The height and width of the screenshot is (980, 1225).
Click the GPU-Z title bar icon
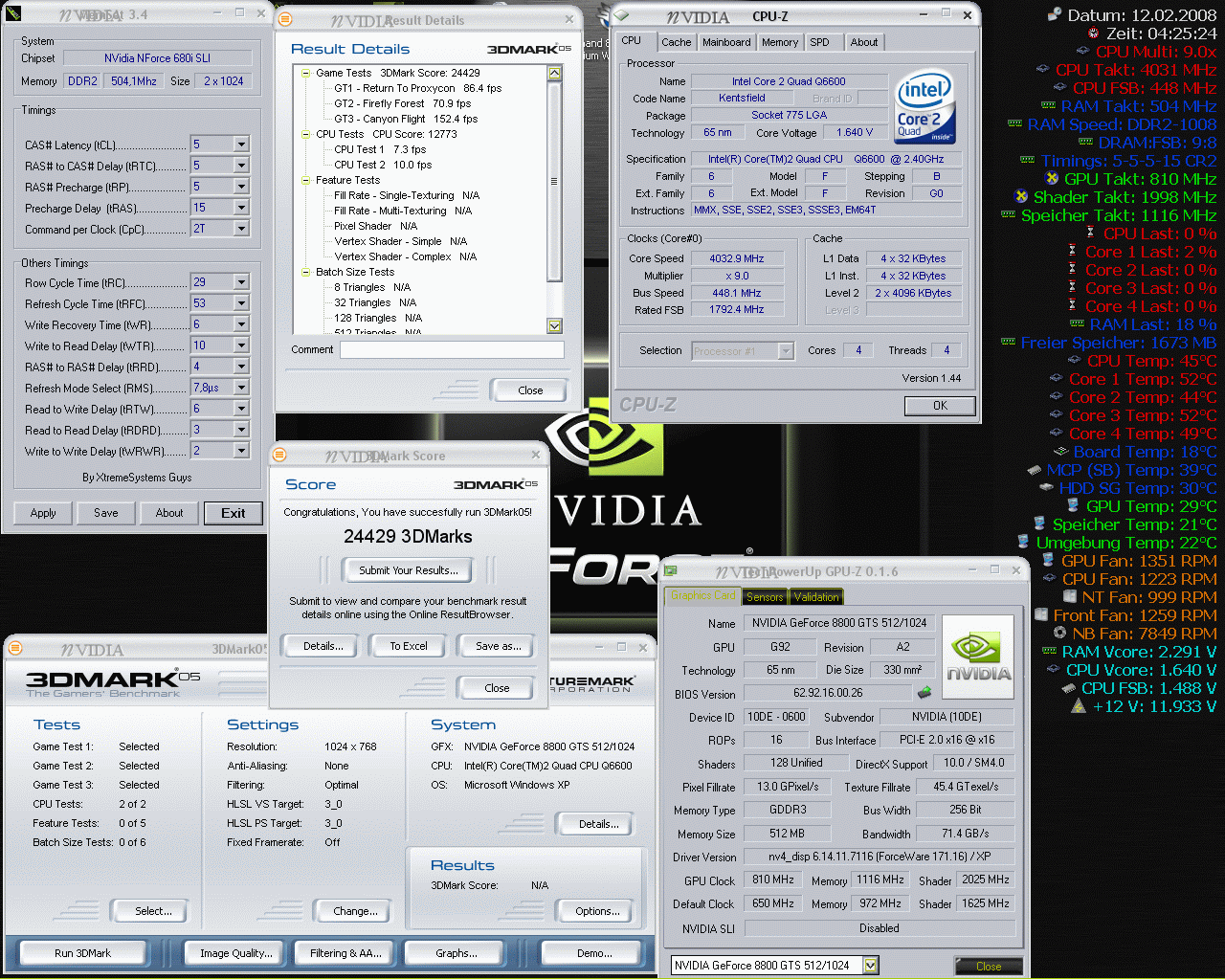pos(671,570)
